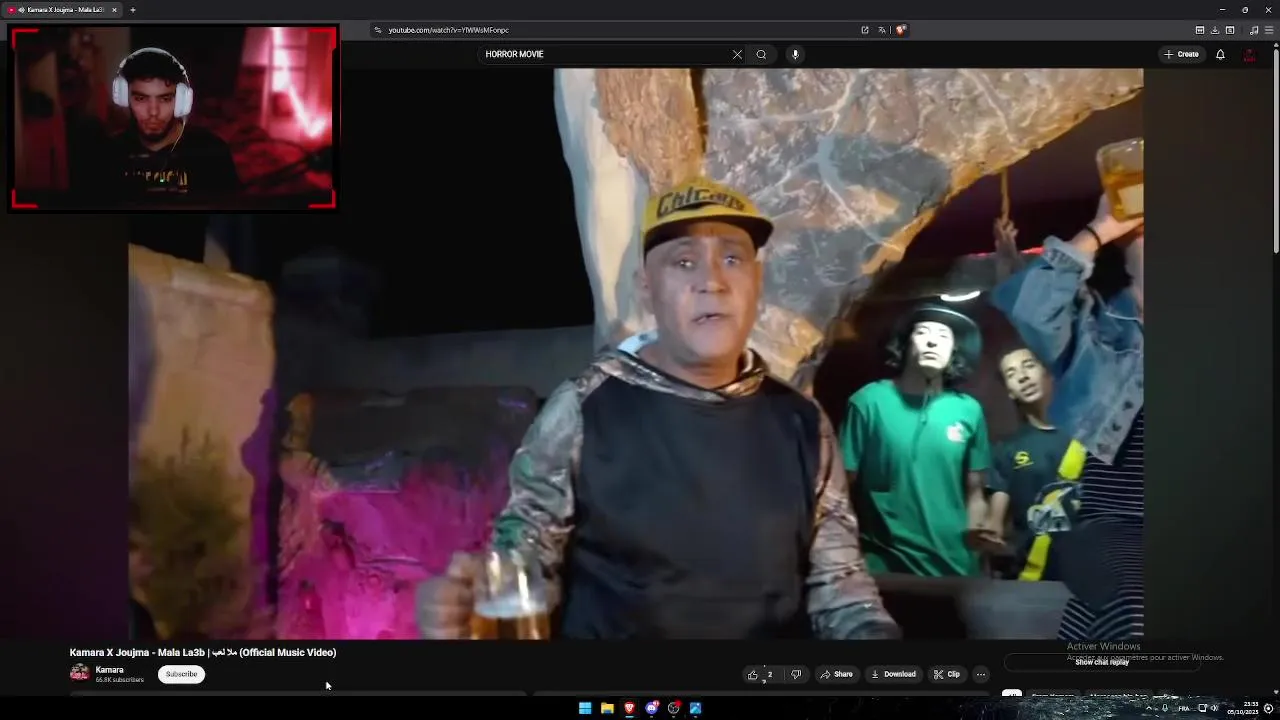Dislike the video with thumbs down
The image size is (1280, 720).
[x=796, y=674]
